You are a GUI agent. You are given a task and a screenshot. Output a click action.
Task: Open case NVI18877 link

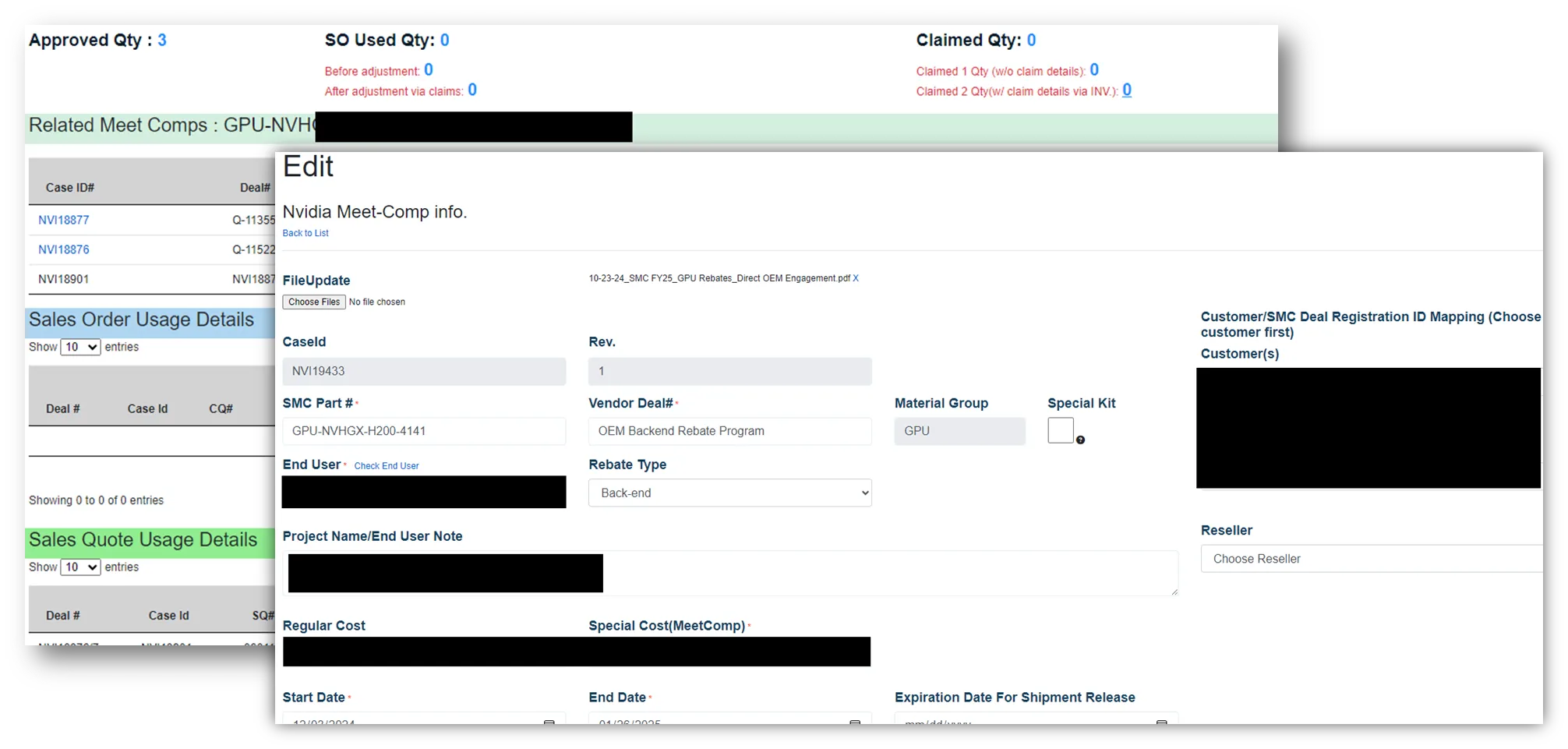[64, 221]
